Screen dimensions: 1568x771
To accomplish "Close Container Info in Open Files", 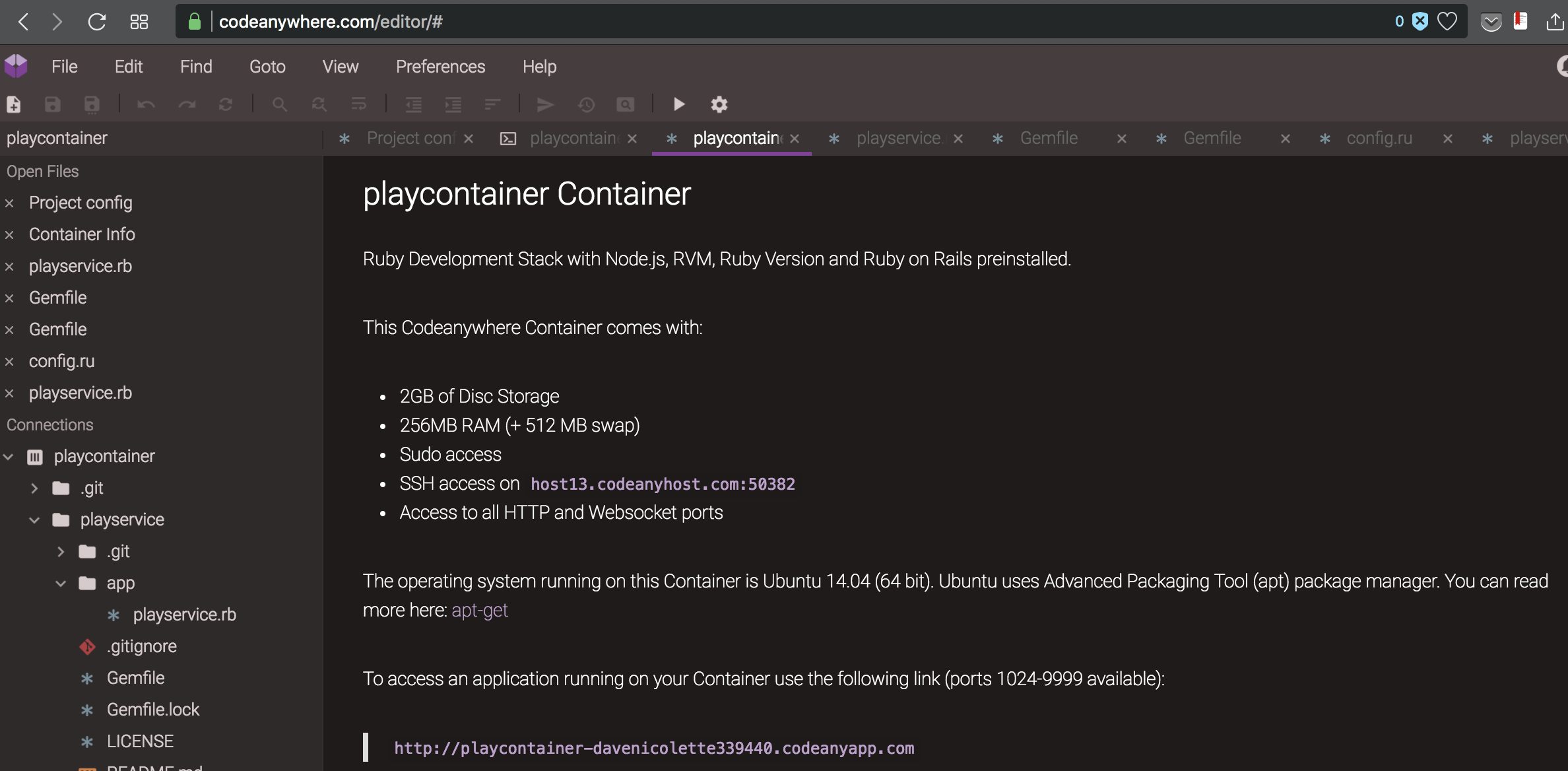I will click(x=9, y=235).
